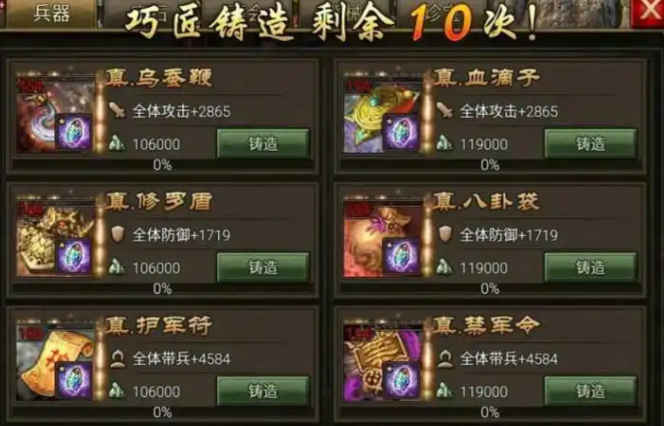
Task: Click the ore cost icon beside 119000 for 真.血滴子
Action: pyautogui.click(x=445, y=144)
